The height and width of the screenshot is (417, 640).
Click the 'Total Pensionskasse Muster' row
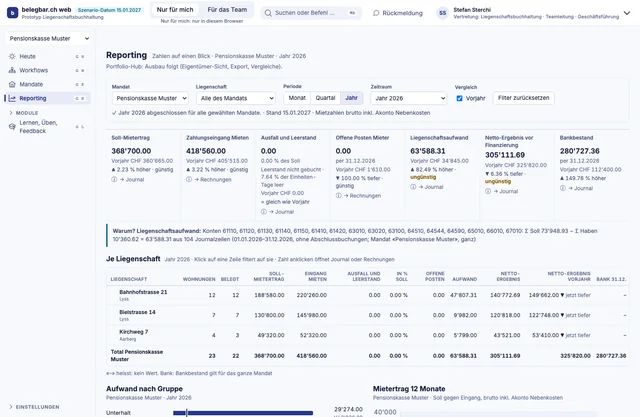367,355
